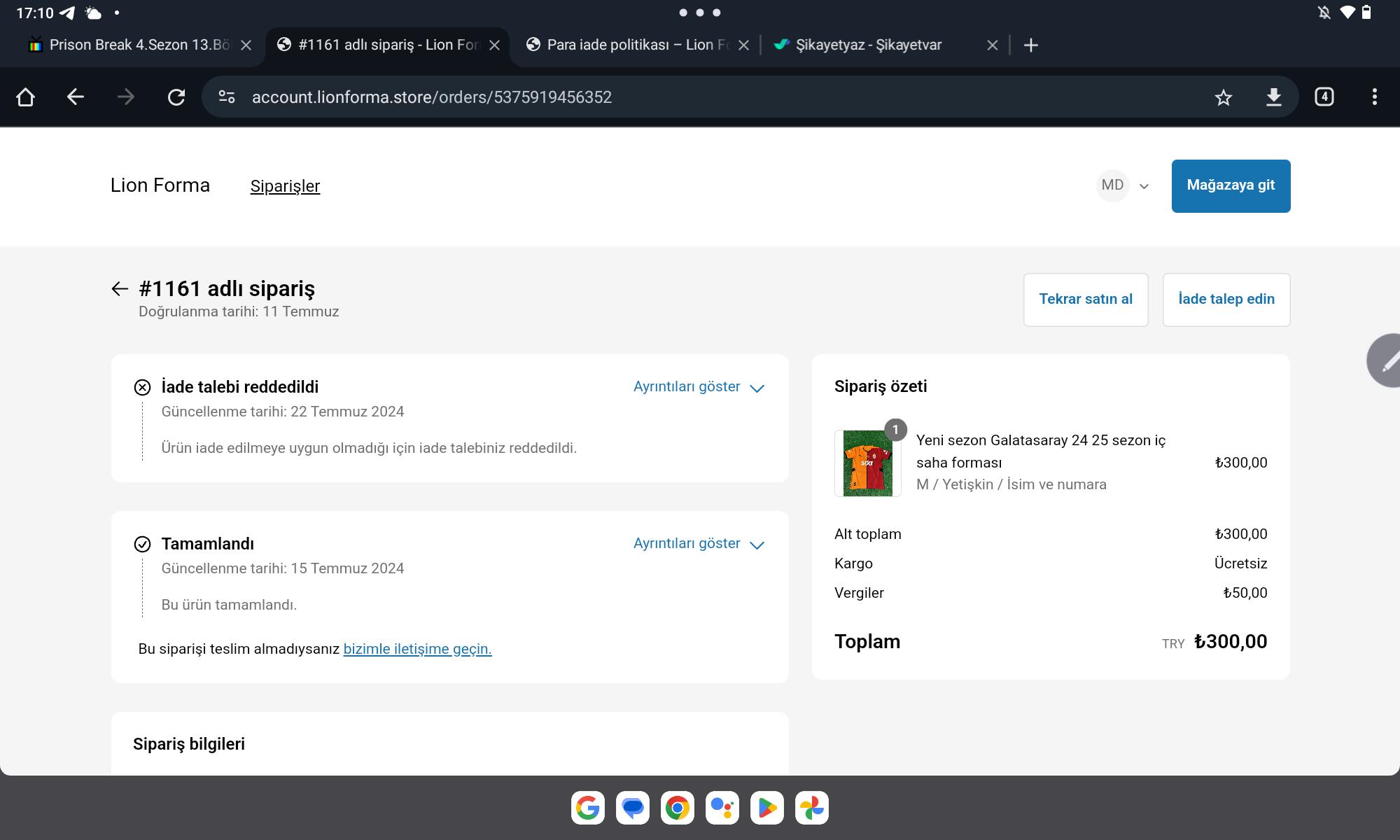Click the Chrome home icon
Image resolution: width=1400 pixels, height=840 pixels.
point(26,97)
